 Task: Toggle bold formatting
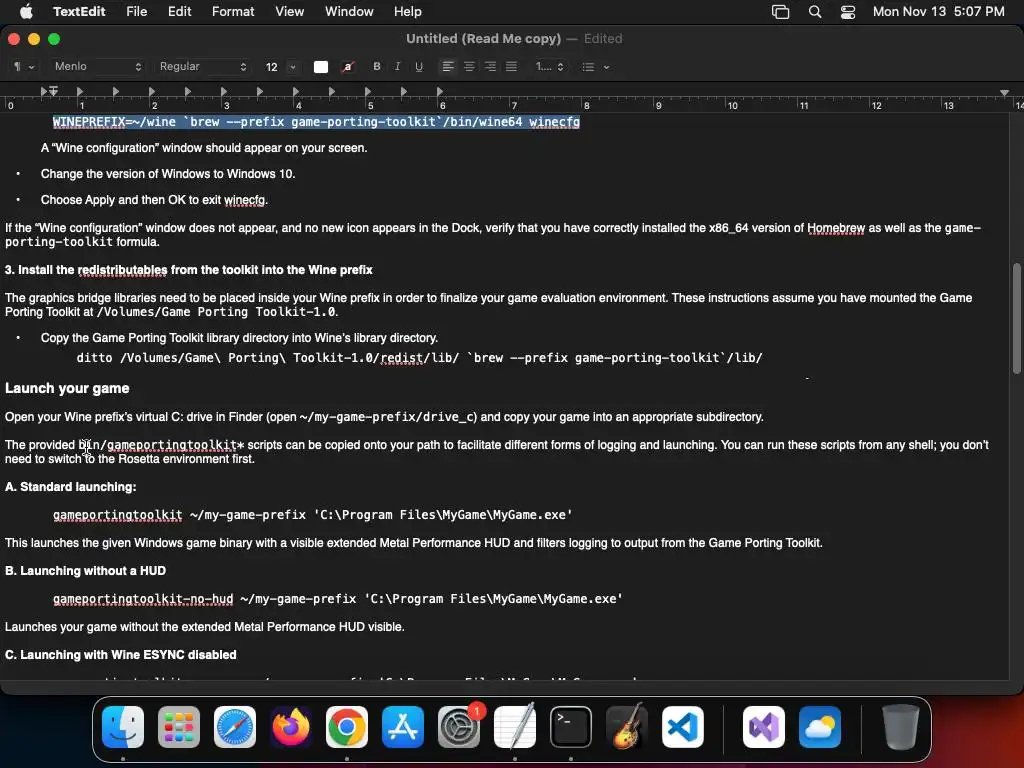click(377, 67)
